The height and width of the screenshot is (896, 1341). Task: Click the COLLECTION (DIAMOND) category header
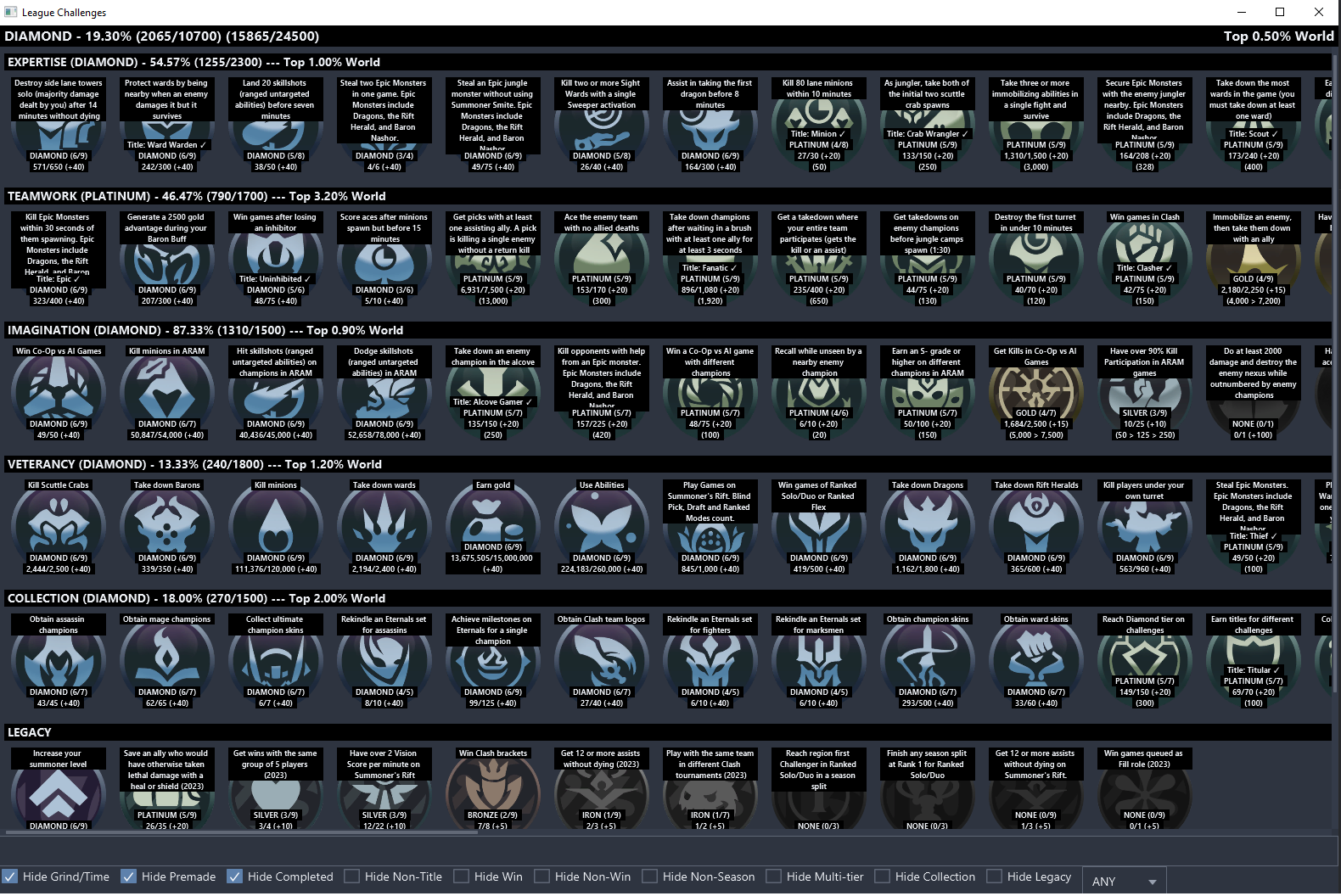[667, 598]
